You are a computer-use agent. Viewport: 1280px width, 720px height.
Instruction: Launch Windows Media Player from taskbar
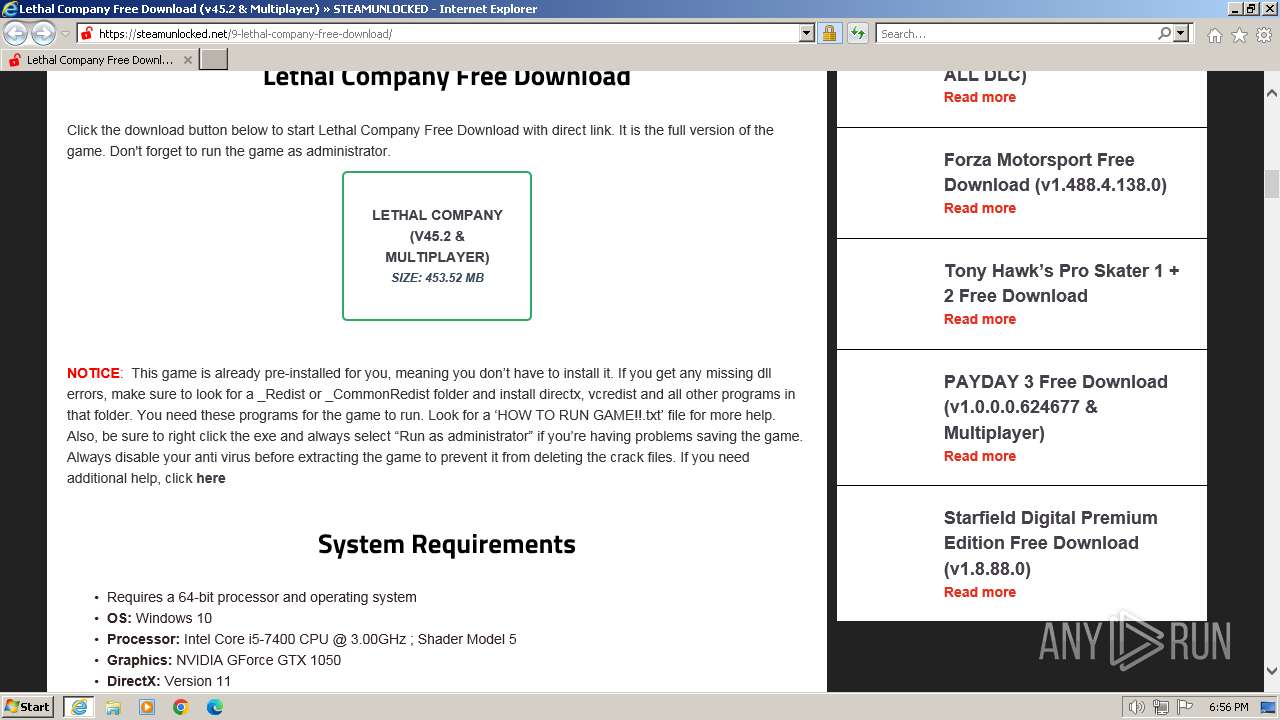point(147,707)
